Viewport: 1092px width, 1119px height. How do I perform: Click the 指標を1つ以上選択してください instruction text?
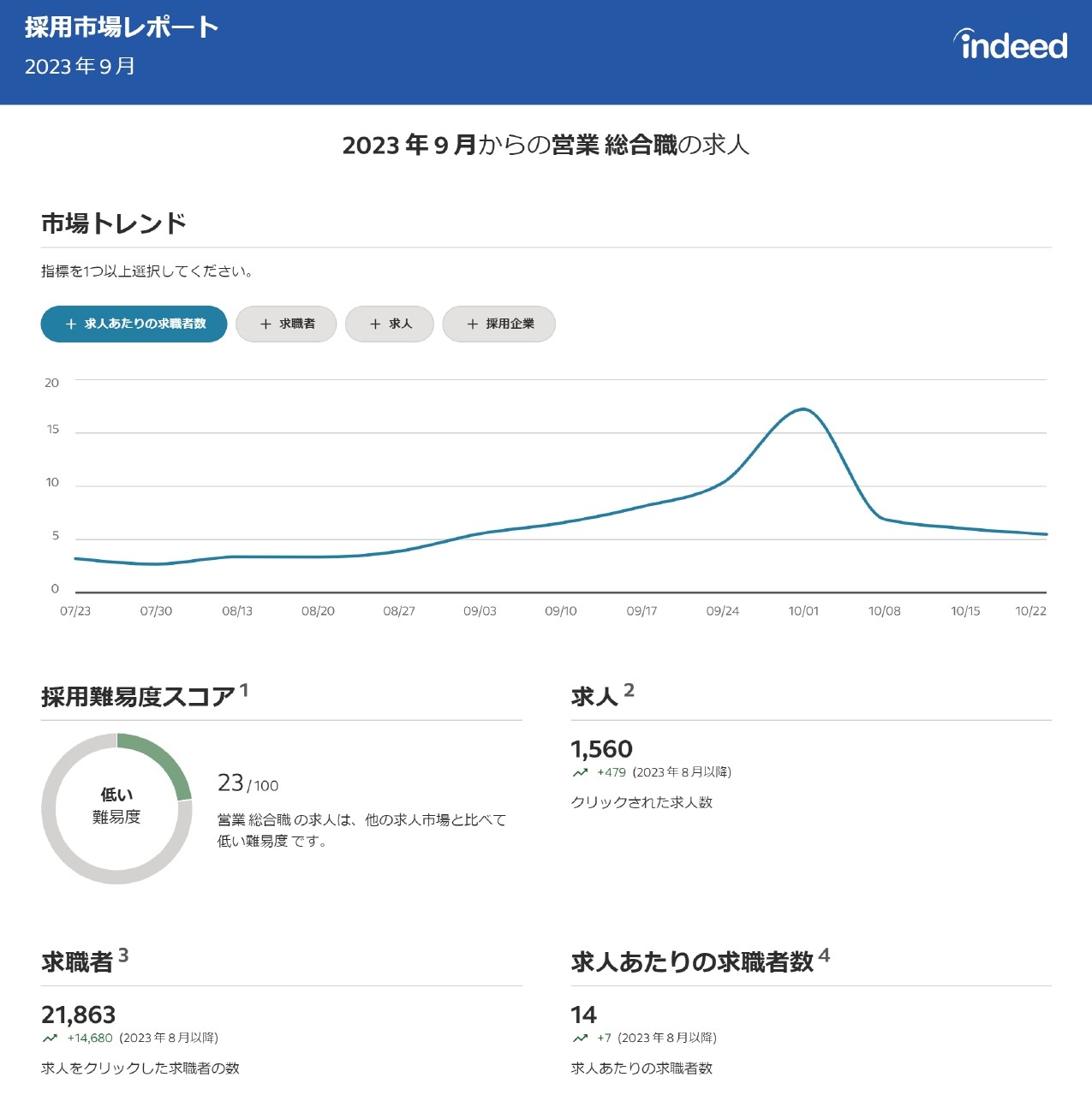tap(147, 271)
